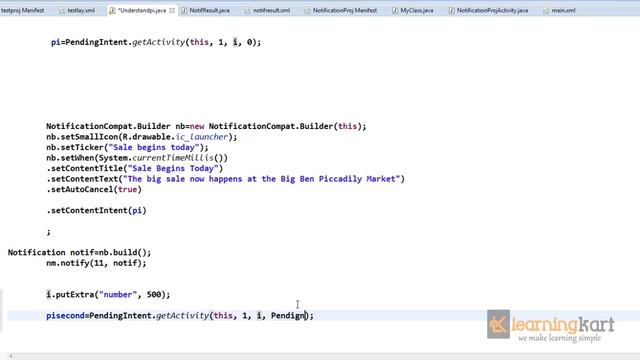Close the Understandpi.java tab
Screen dimensions: 640x360
(172, 10)
